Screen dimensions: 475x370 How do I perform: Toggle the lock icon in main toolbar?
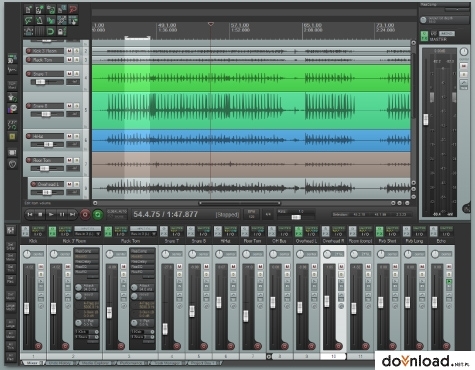tap(61, 32)
